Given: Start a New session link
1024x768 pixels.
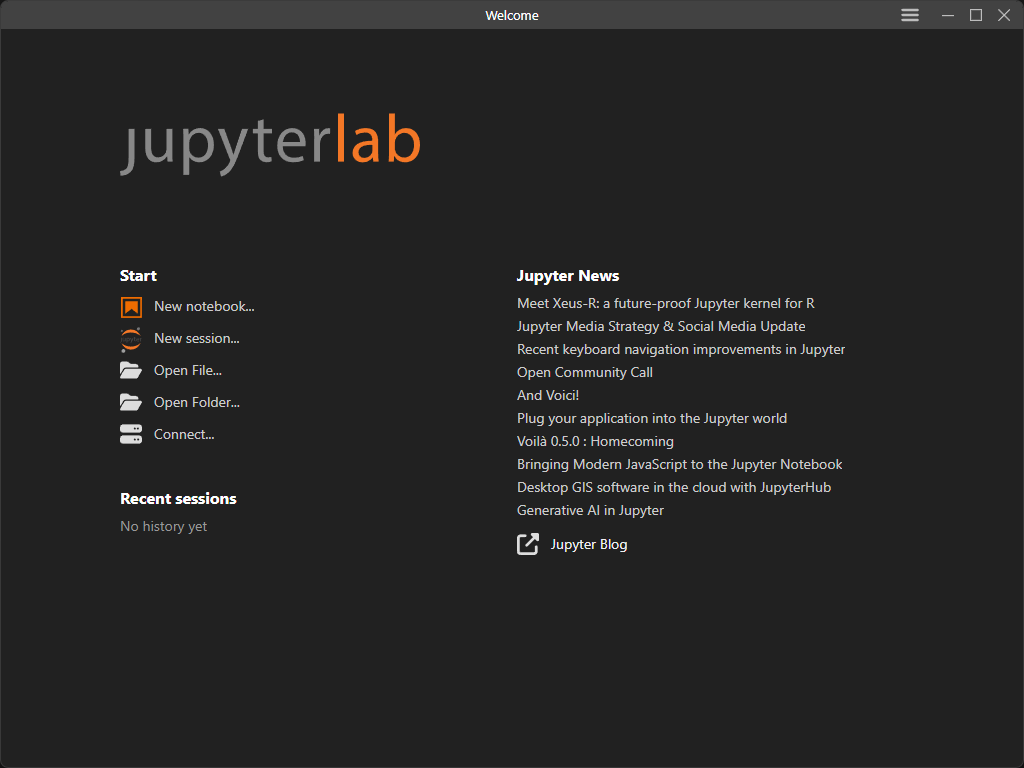Looking at the screenshot, I should click(196, 339).
